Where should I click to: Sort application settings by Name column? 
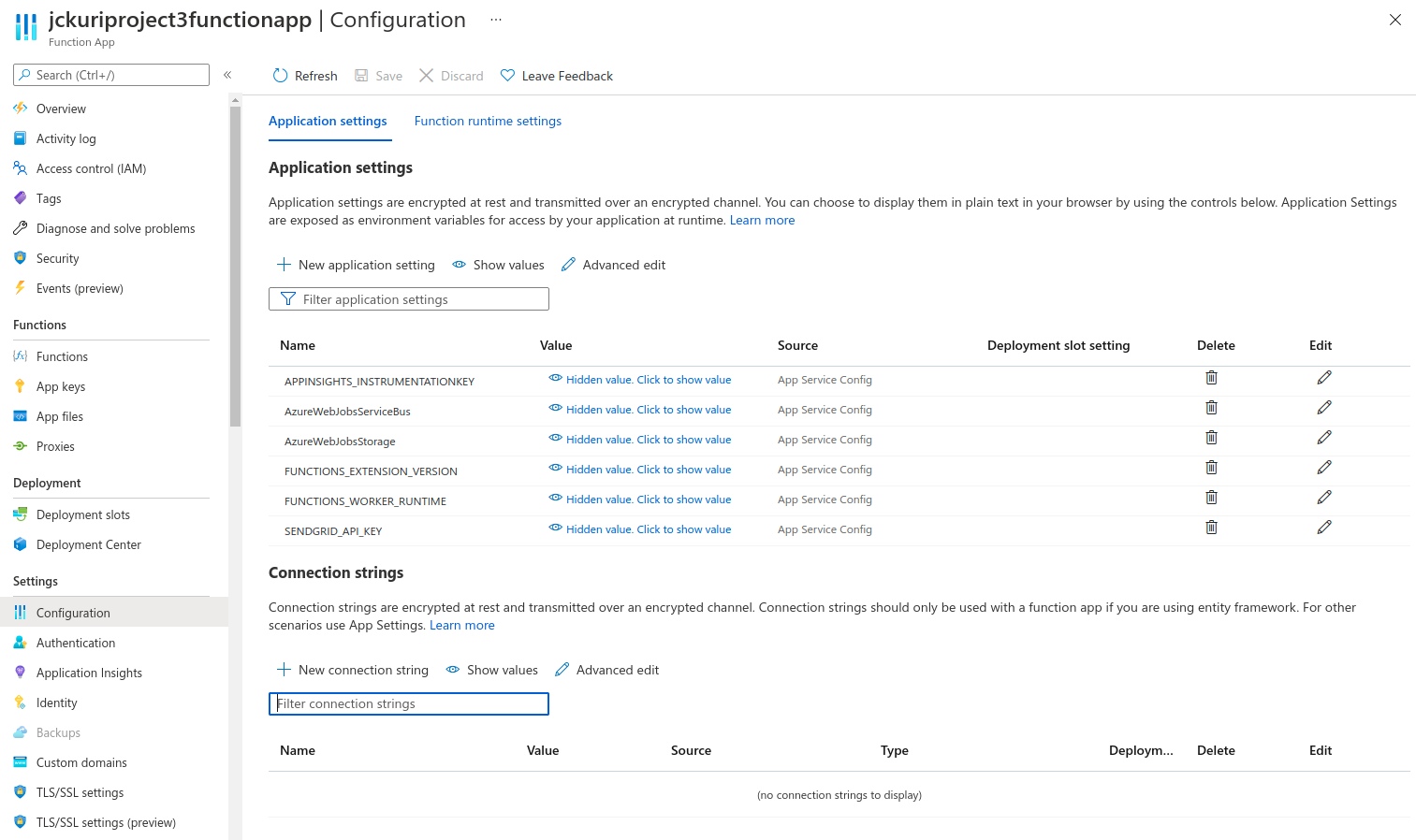pyautogui.click(x=298, y=345)
